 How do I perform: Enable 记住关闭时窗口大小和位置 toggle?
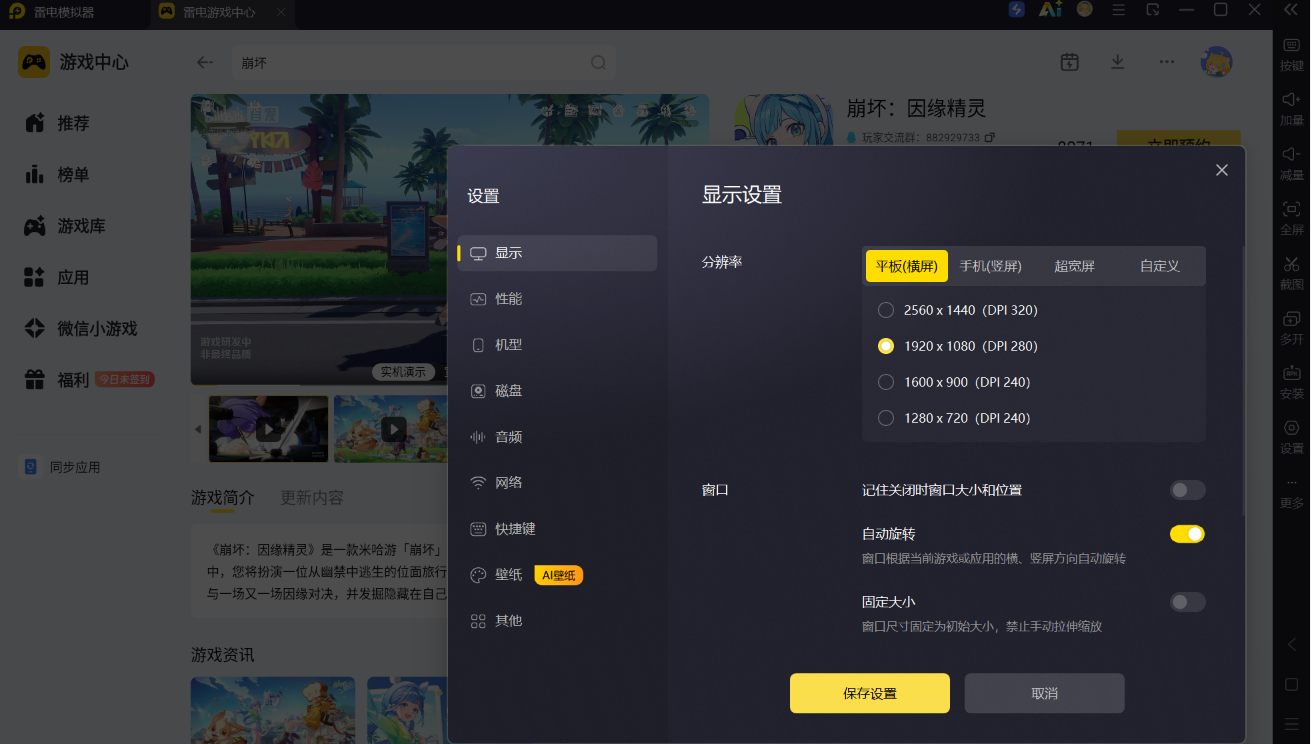[x=1188, y=490]
